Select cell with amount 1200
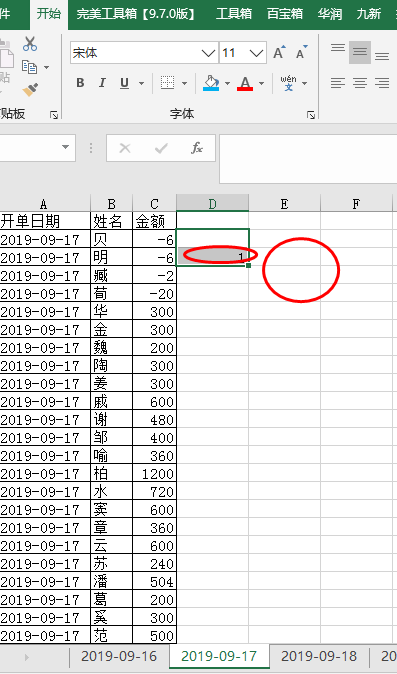Image resolution: width=397 pixels, height=674 pixels. coord(155,474)
